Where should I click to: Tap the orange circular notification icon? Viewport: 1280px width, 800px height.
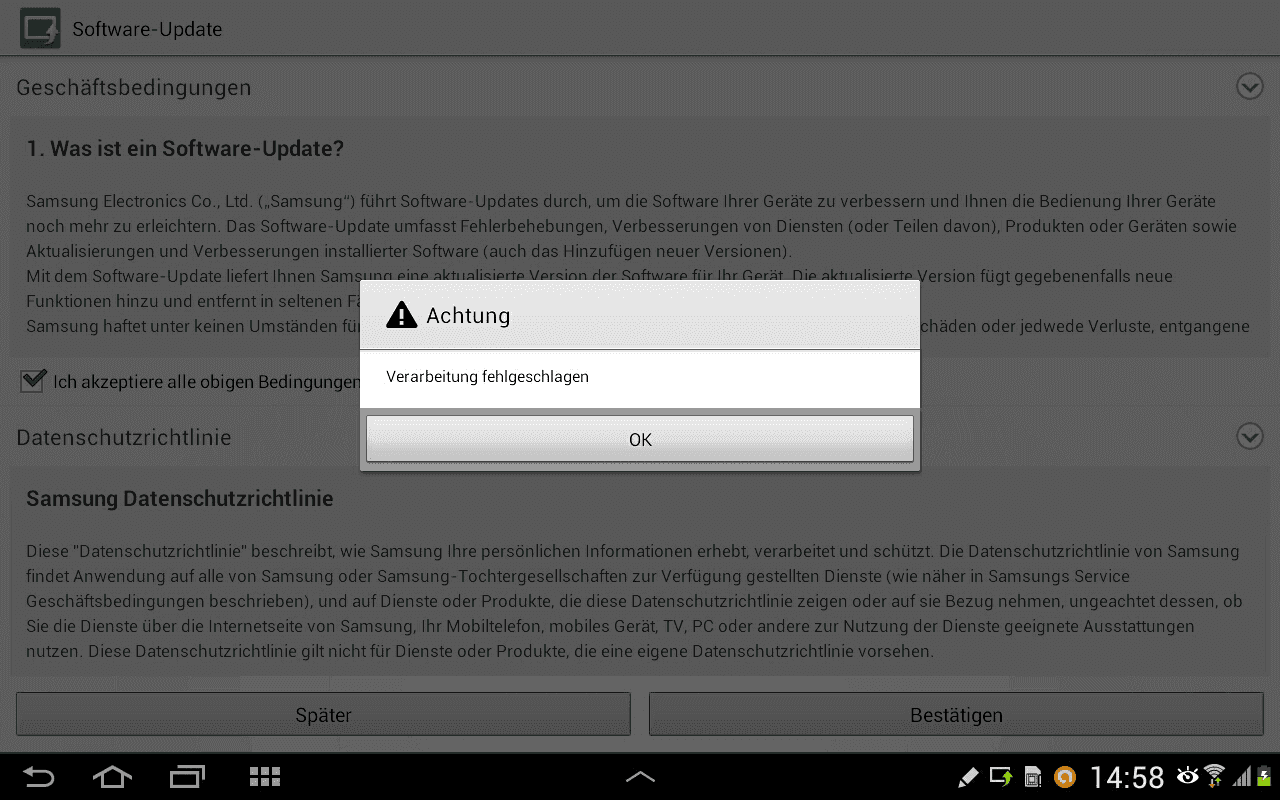point(1065,777)
